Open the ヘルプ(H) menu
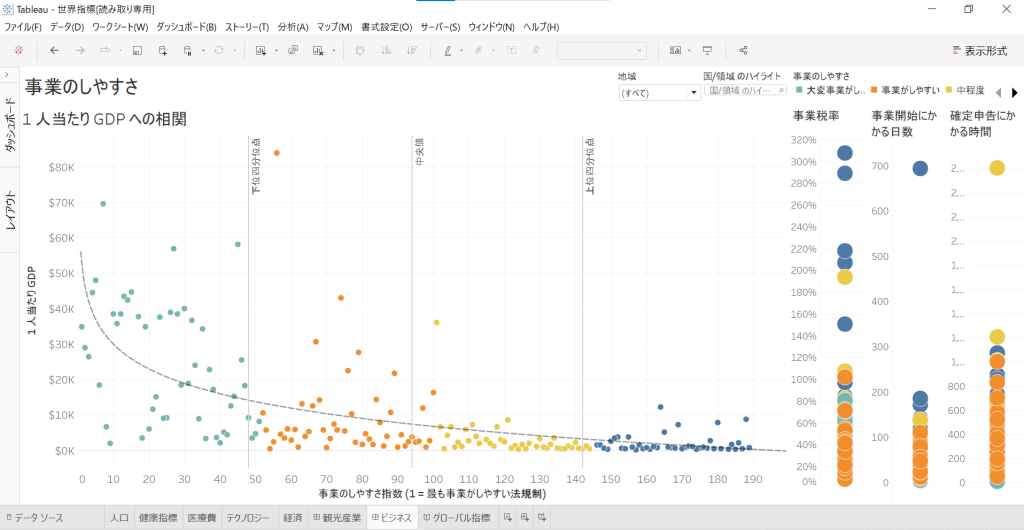1024x530 pixels. tap(541, 27)
